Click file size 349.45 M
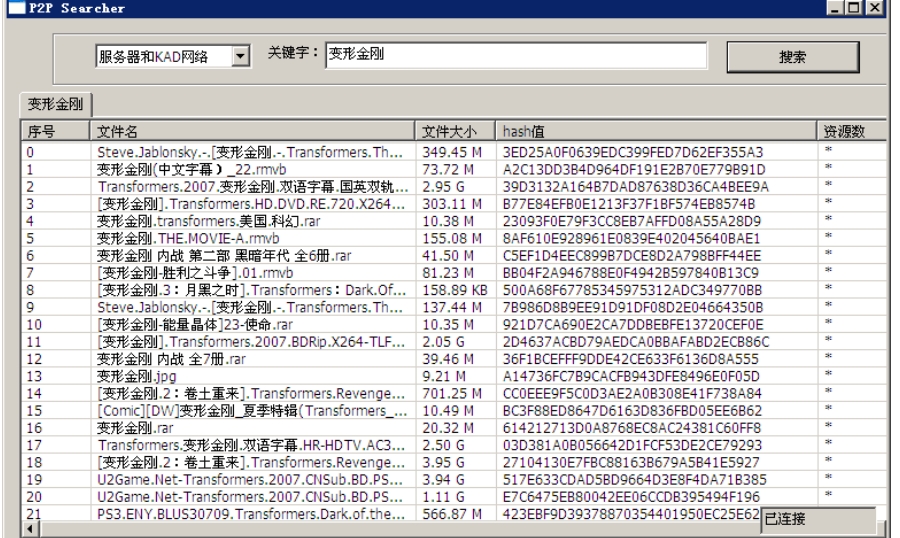900x538 pixels. [x=452, y=152]
